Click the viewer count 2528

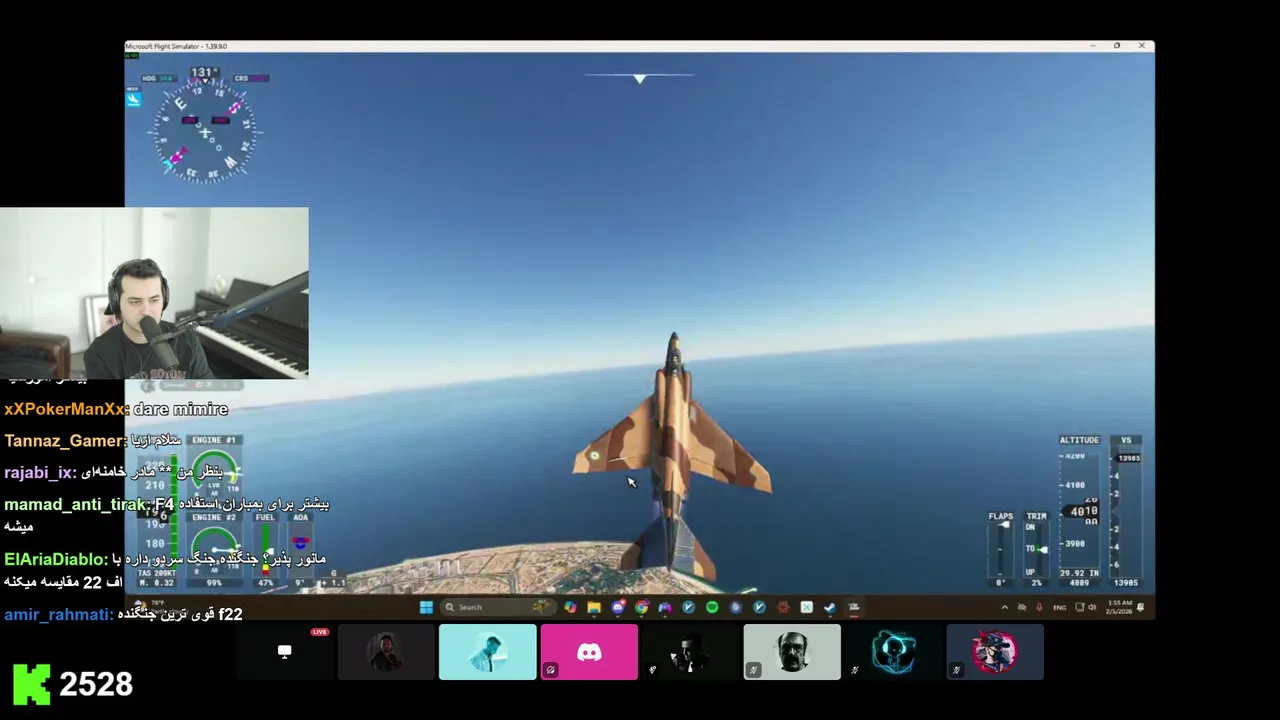point(96,684)
